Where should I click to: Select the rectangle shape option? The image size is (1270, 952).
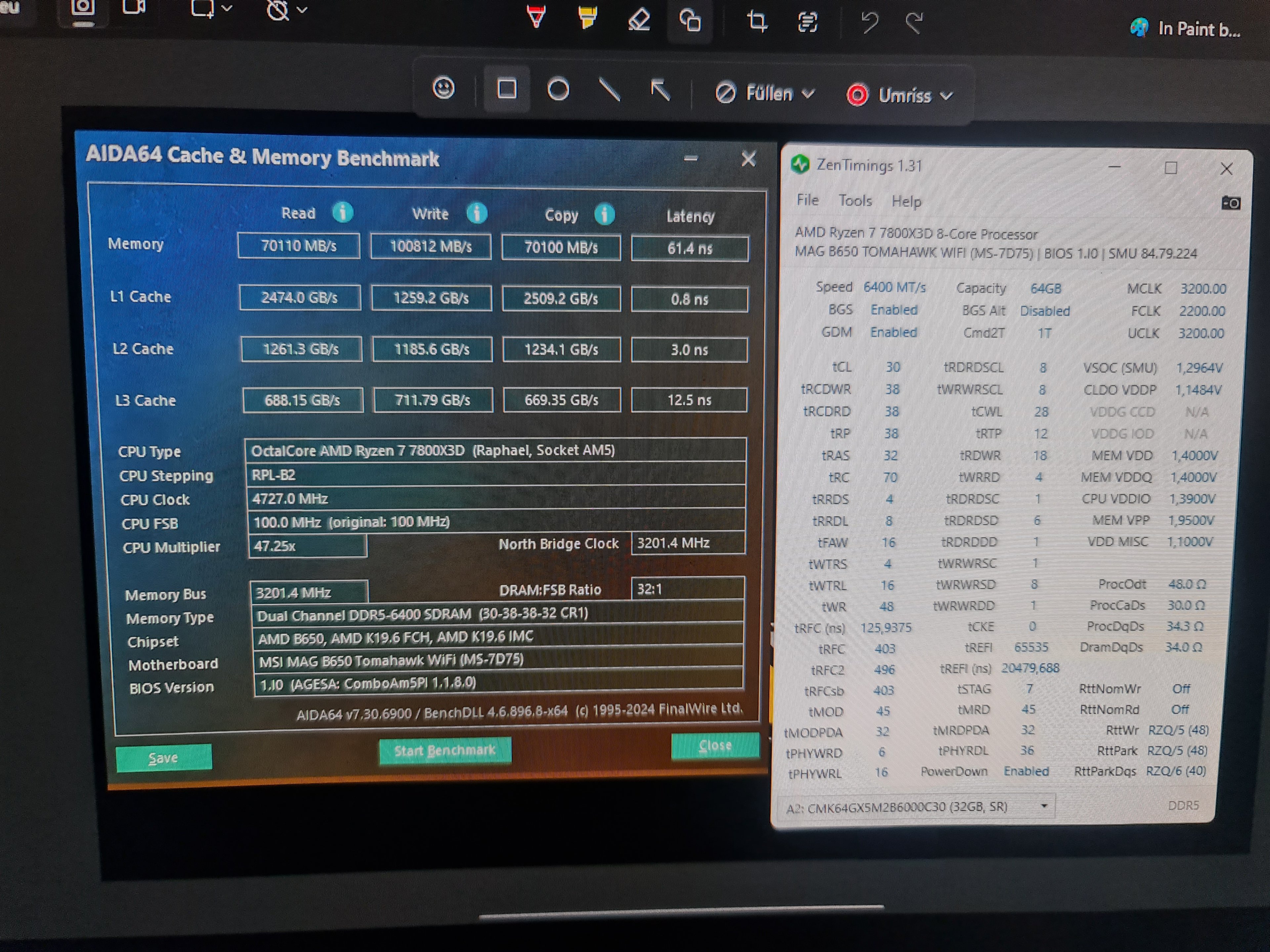[506, 89]
